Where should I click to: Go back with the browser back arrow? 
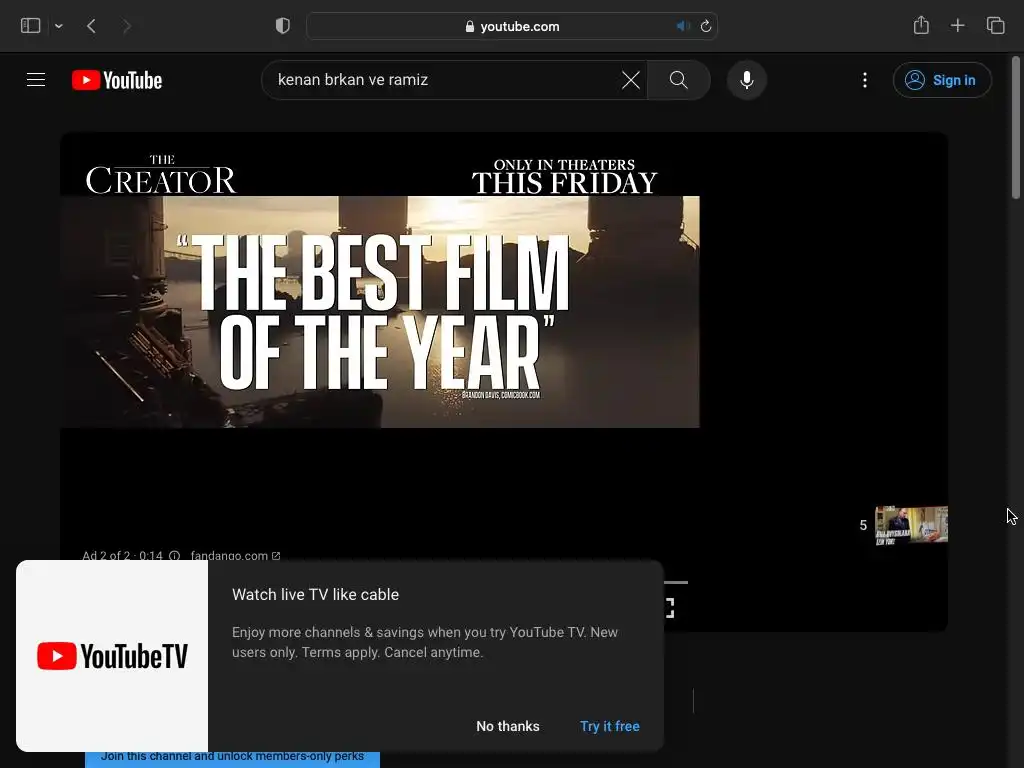coord(91,26)
